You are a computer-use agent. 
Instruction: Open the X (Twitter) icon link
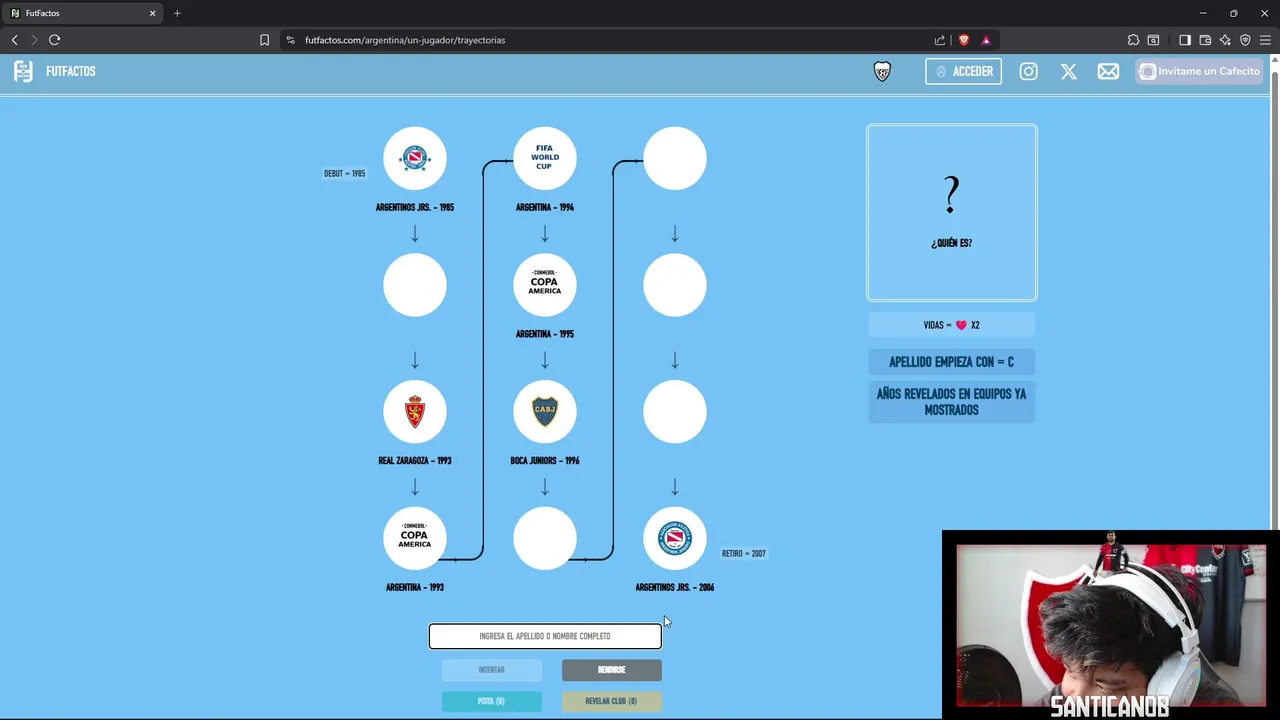coord(1068,71)
